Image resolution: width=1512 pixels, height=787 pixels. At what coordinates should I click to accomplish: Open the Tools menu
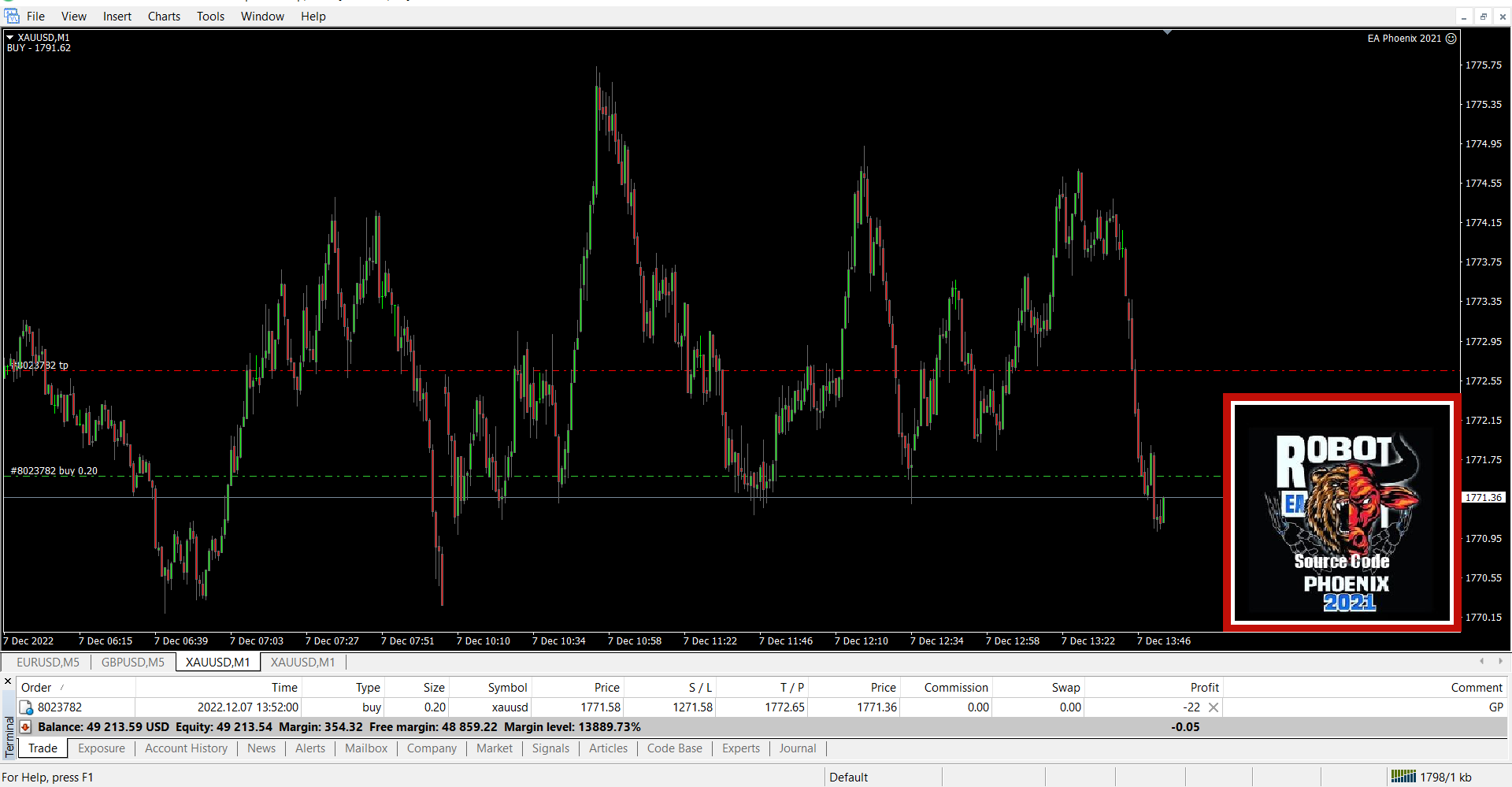(210, 16)
